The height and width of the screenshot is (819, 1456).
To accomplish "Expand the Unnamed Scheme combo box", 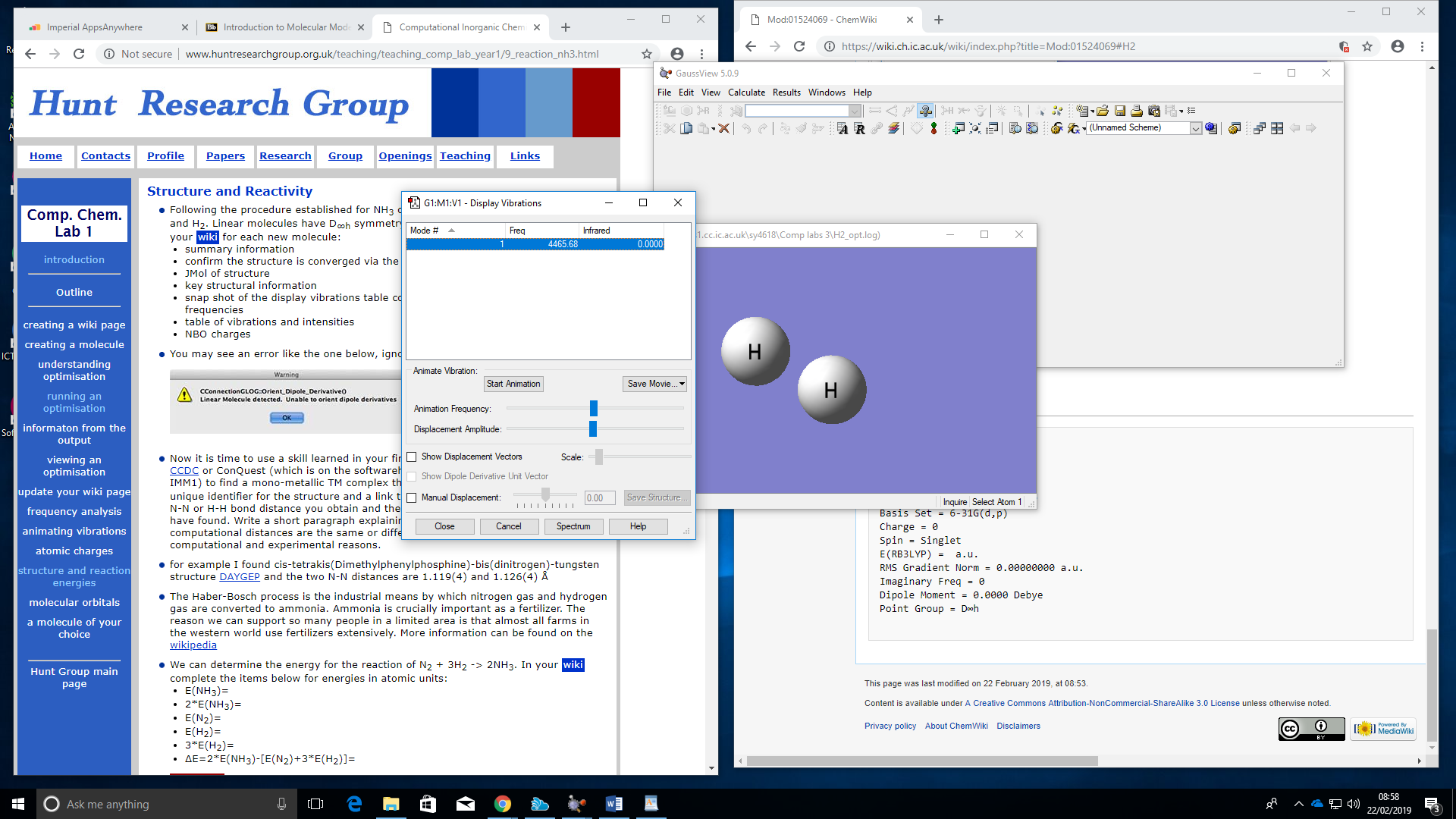I will tap(1195, 128).
